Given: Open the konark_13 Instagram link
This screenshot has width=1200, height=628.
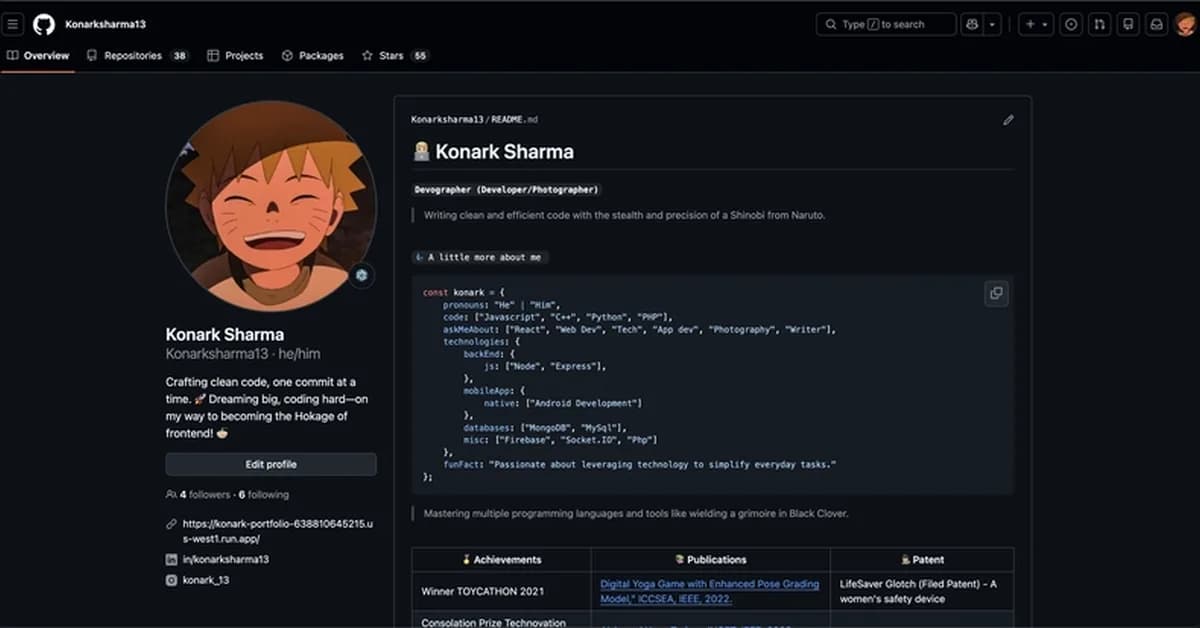Looking at the screenshot, I should pyautogui.click(x=205, y=580).
